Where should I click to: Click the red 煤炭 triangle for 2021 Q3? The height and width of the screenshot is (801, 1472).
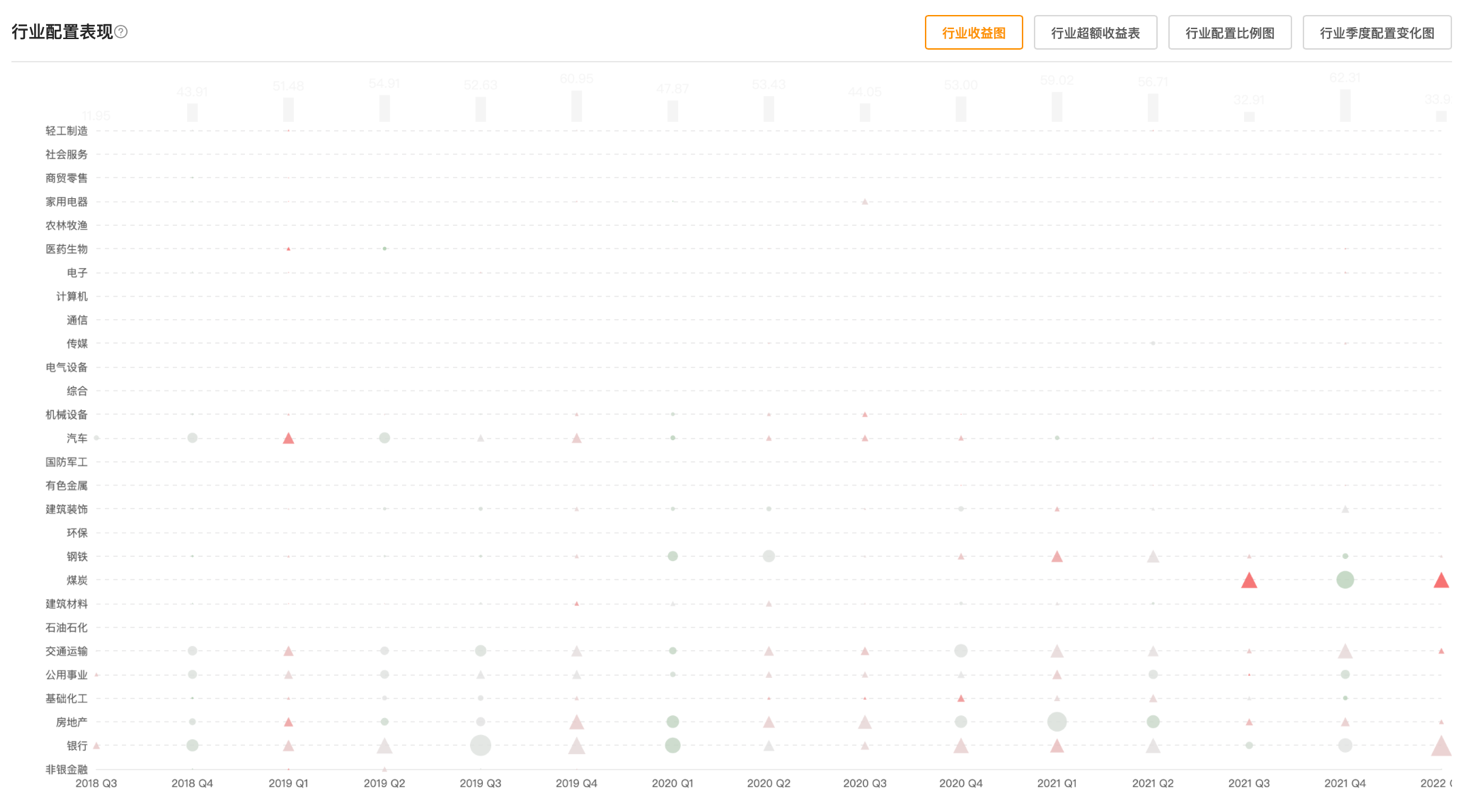coord(1249,580)
